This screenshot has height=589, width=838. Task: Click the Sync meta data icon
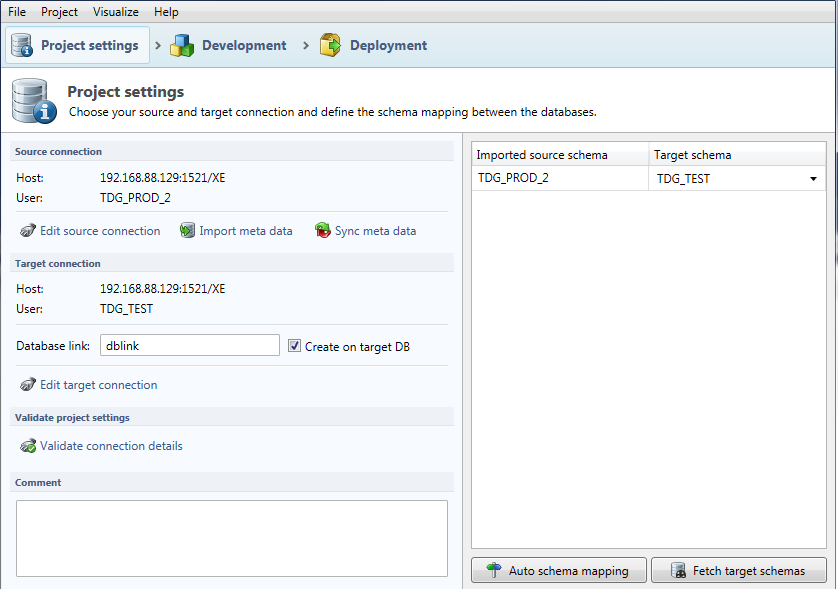tap(322, 231)
